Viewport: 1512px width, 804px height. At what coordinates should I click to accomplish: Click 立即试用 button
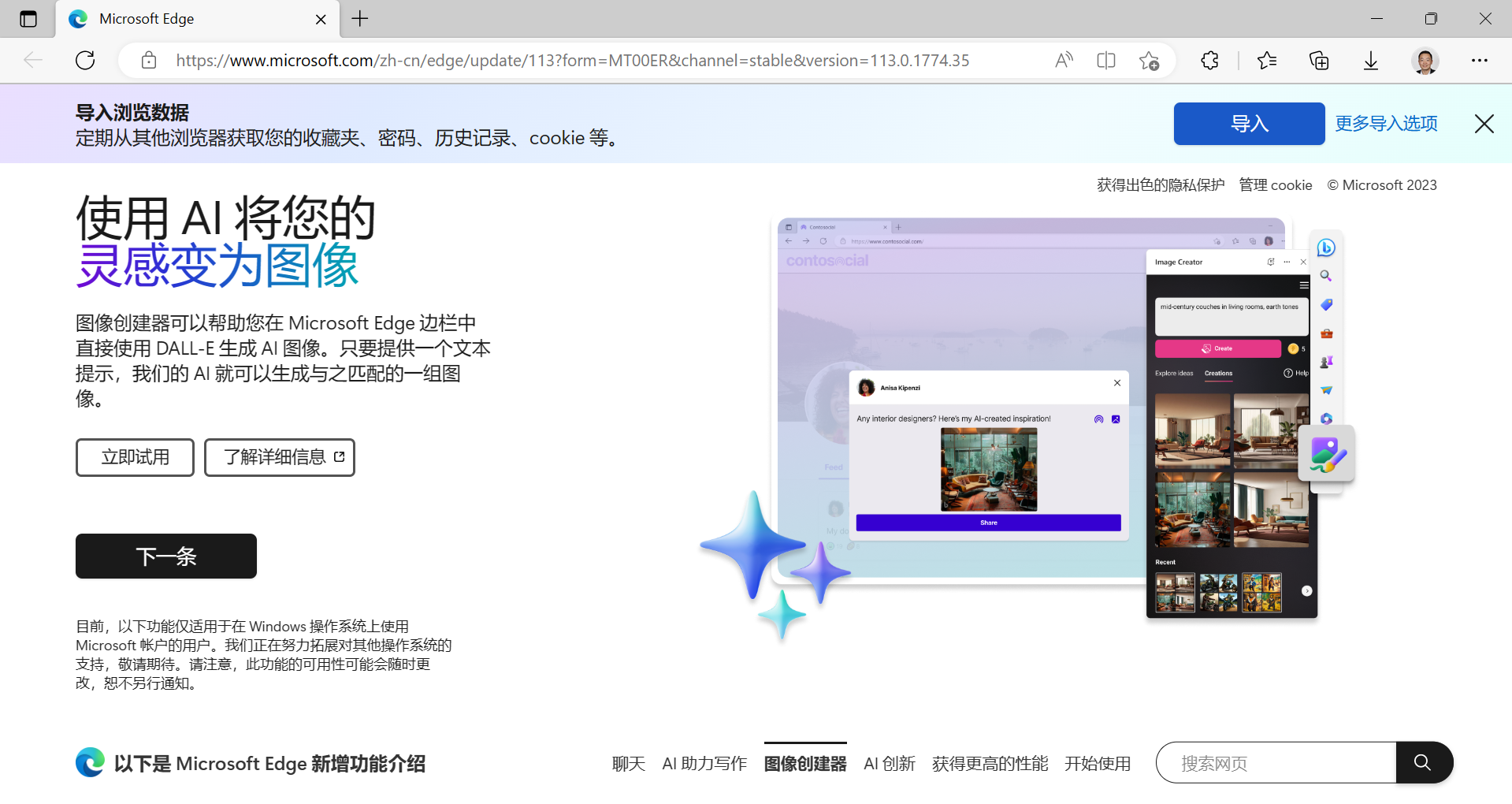pyautogui.click(x=135, y=457)
